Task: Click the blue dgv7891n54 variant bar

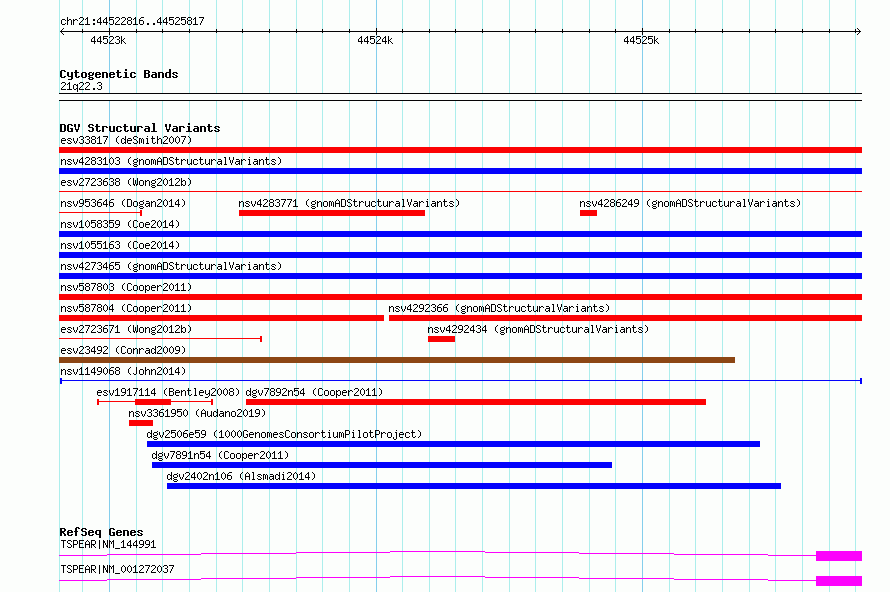Action: pos(382,465)
